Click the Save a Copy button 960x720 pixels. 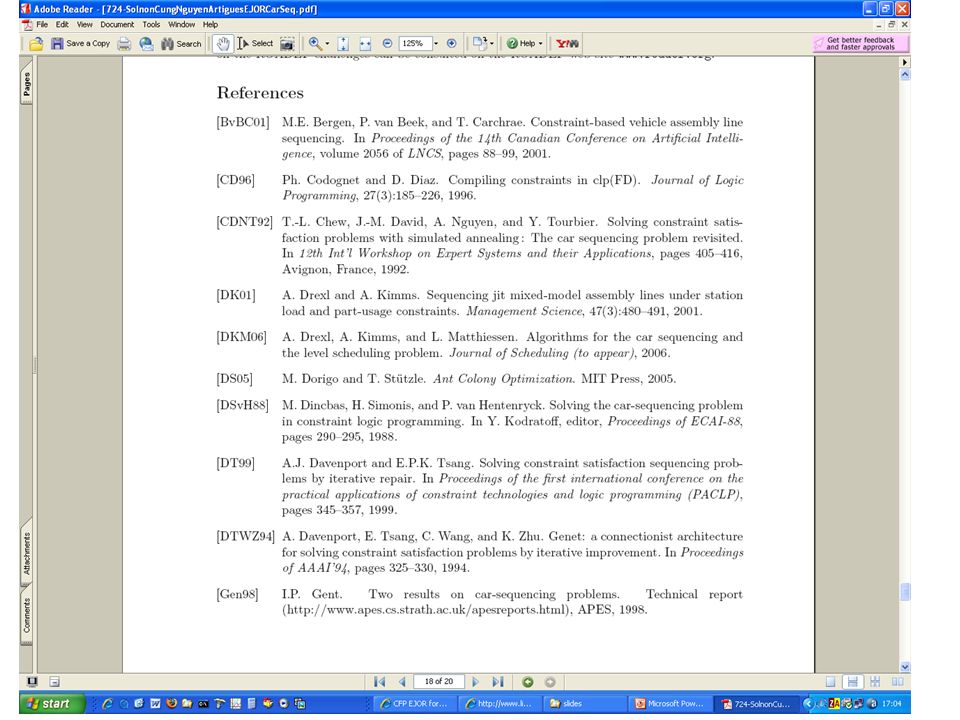(x=80, y=43)
